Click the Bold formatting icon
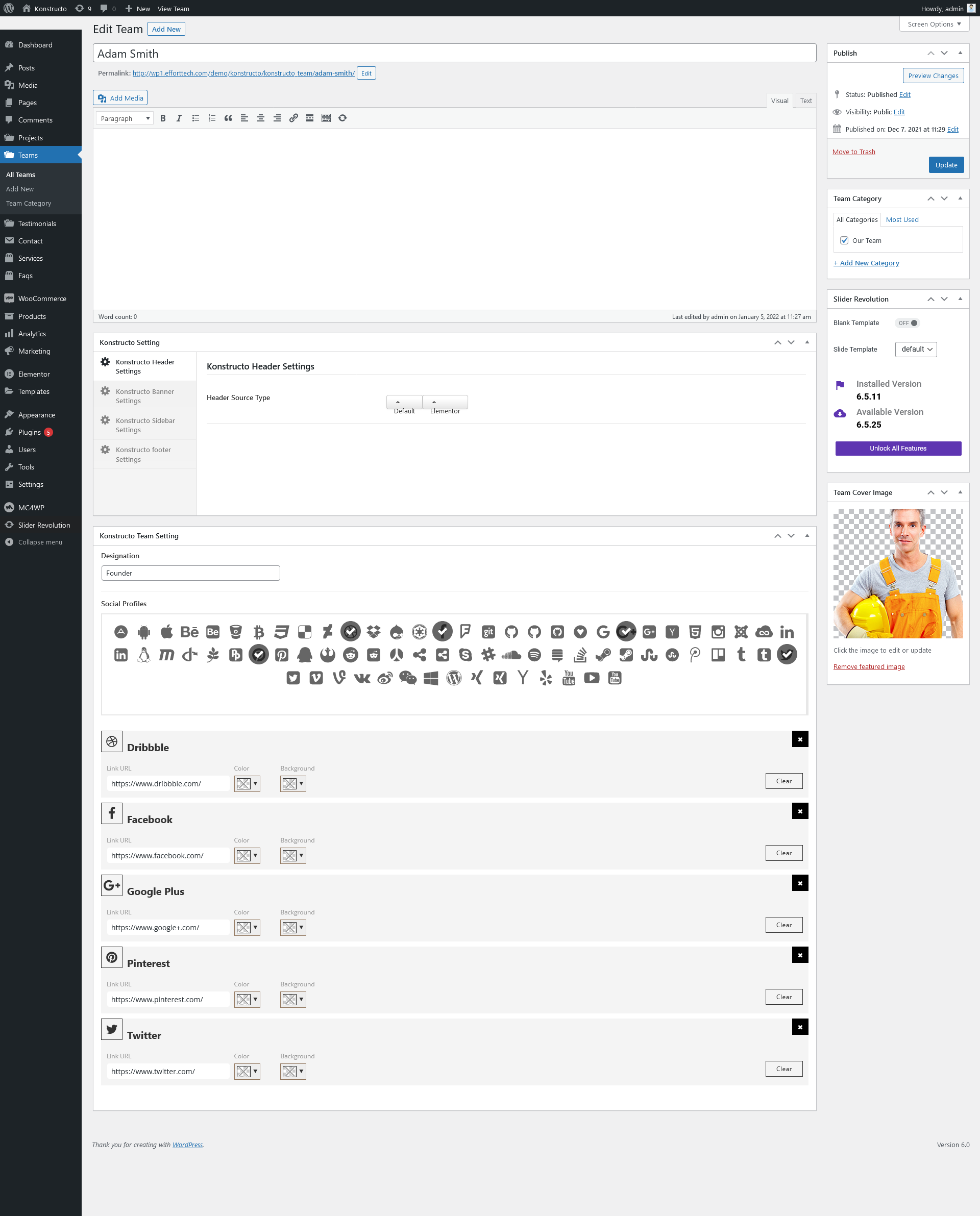This screenshot has height=1216, width=980. pyautogui.click(x=163, y=118)
